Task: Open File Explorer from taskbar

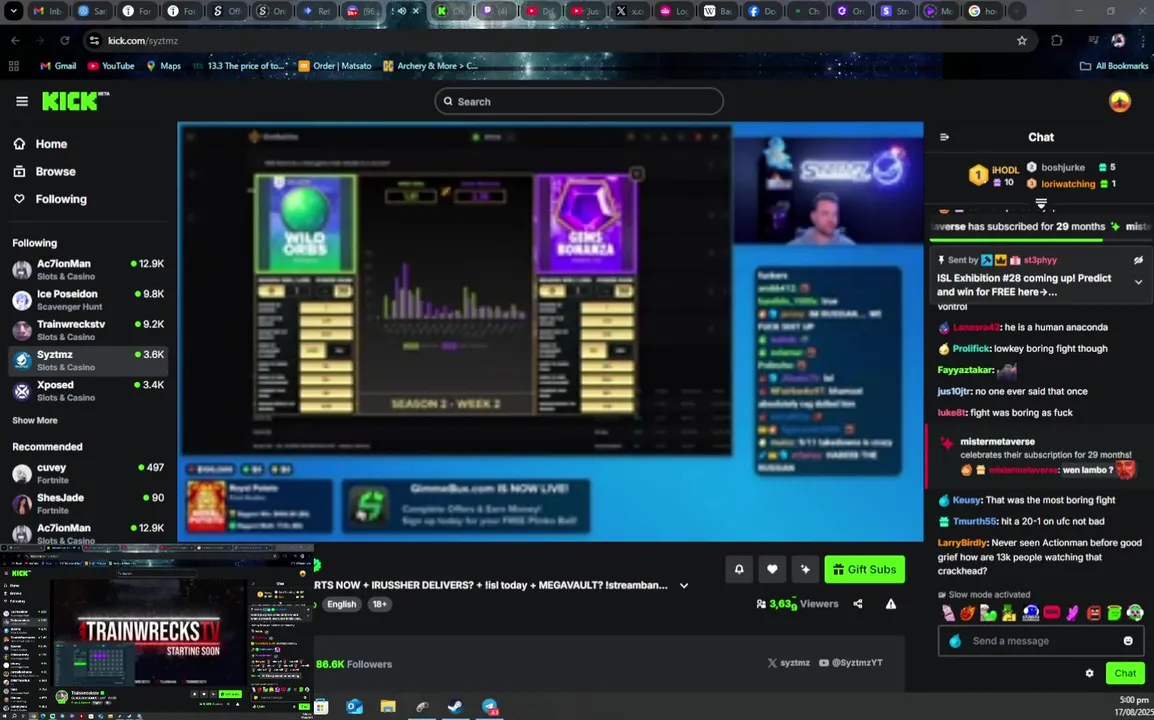Action: pos(388,707)
